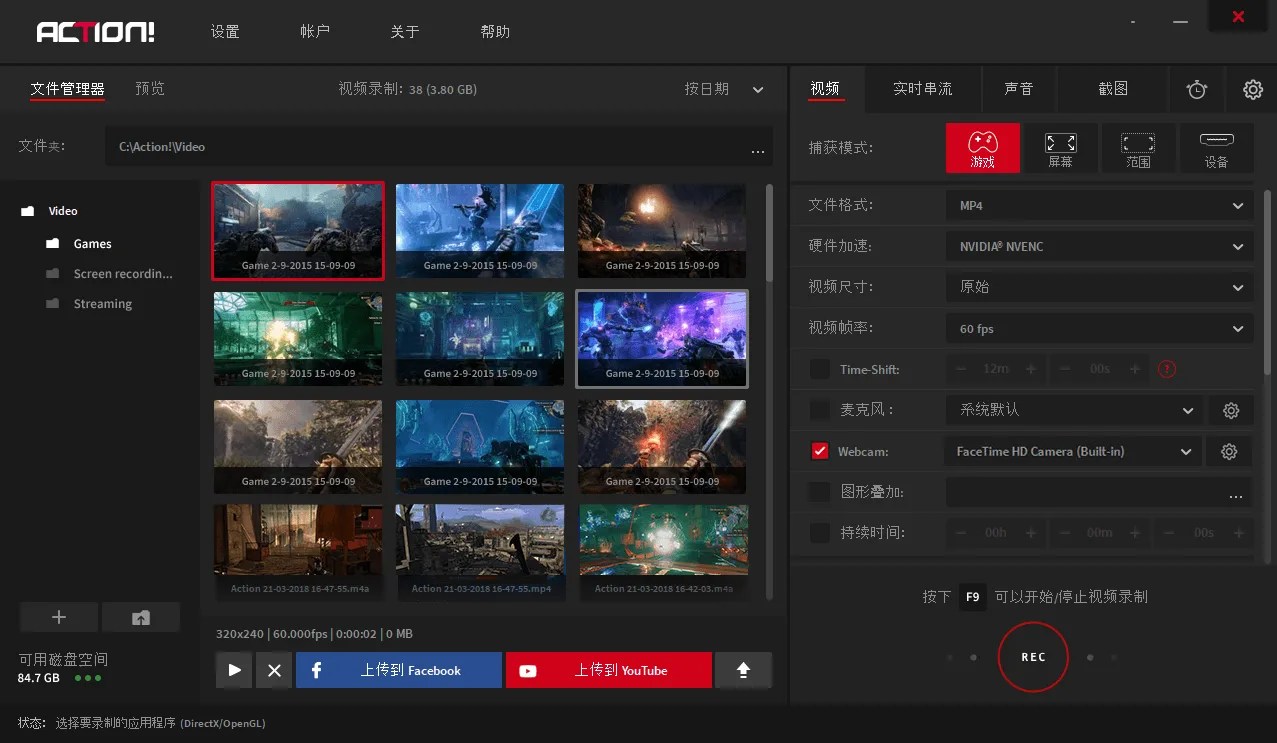Open the 视频尺寸 dropdown showing 原始
Screen dimensions: 1277x743
click(x=1099, y=287)
